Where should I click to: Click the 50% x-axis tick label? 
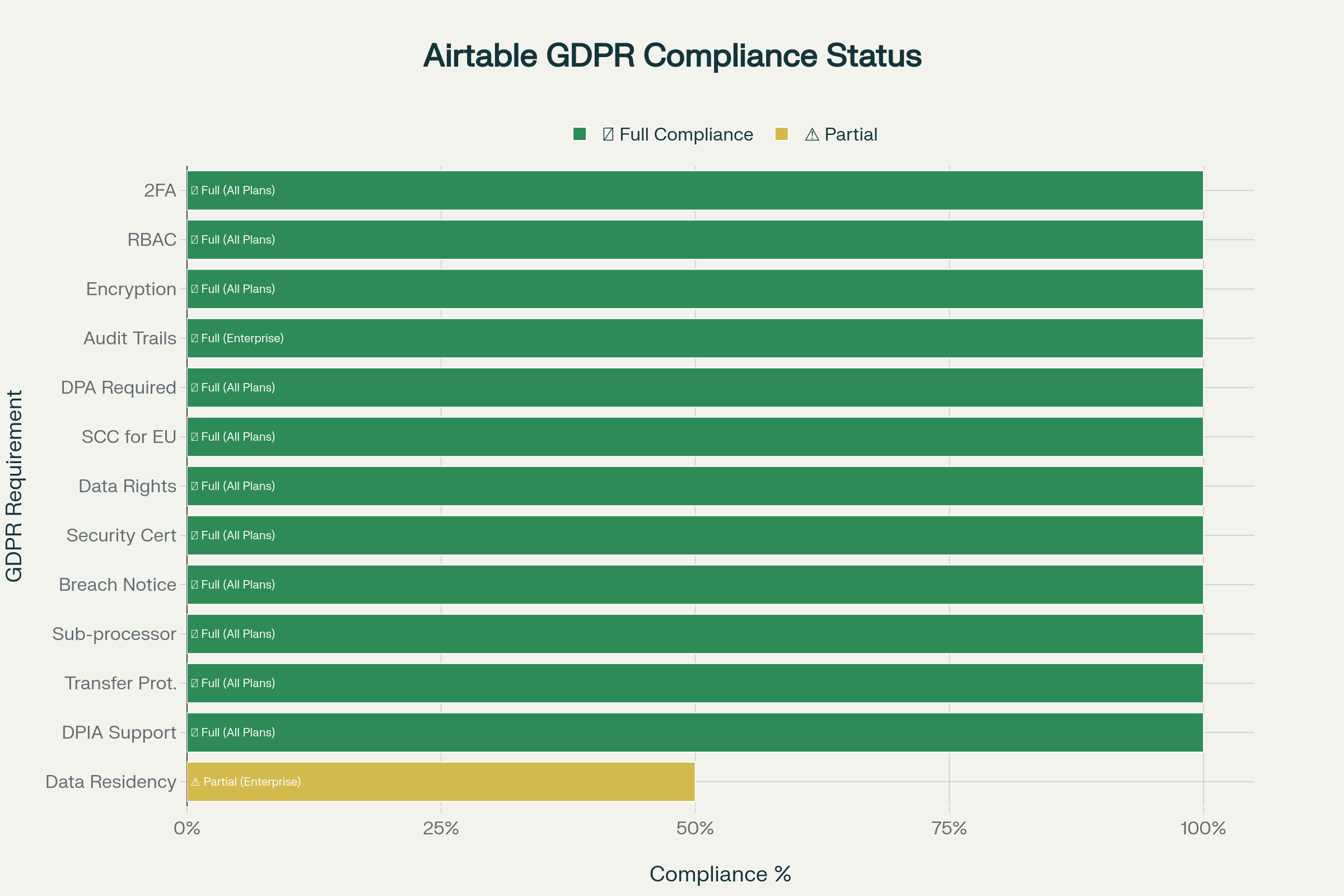coord(695,829)
